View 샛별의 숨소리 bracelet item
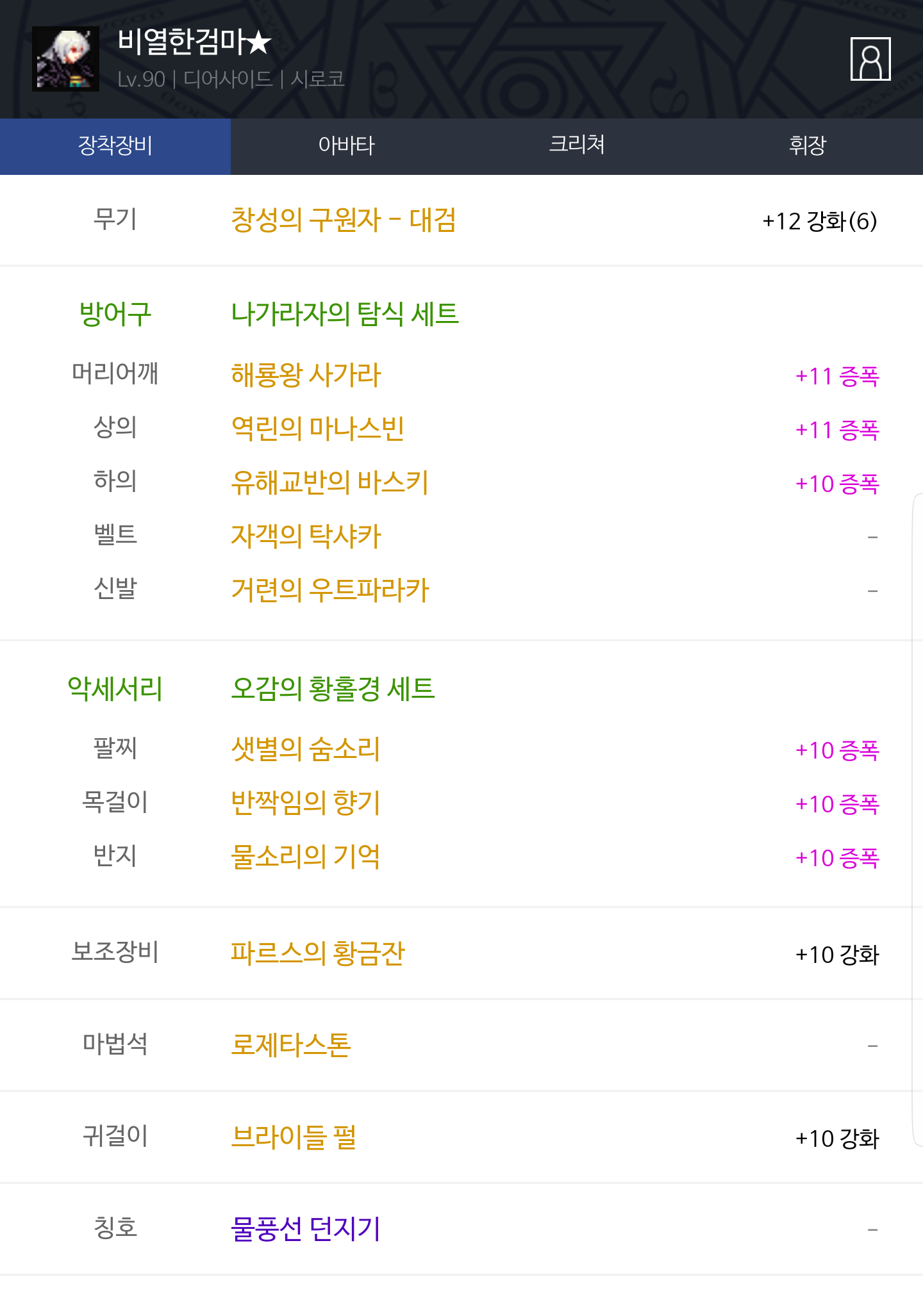The width and height of the screenshot is (923, 1316). tap(305, 749)
